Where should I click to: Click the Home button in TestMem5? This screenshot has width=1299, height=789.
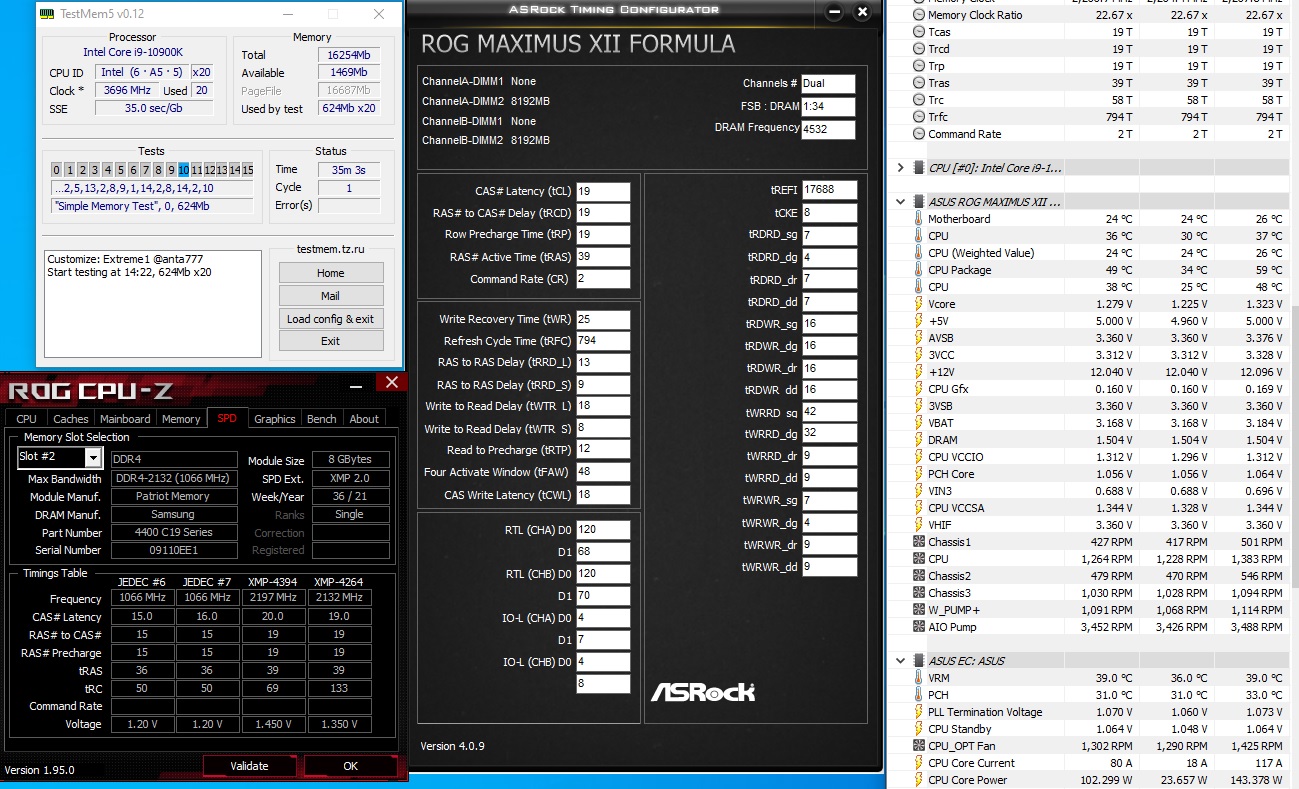pyautogui.click(x=331, y=273)
